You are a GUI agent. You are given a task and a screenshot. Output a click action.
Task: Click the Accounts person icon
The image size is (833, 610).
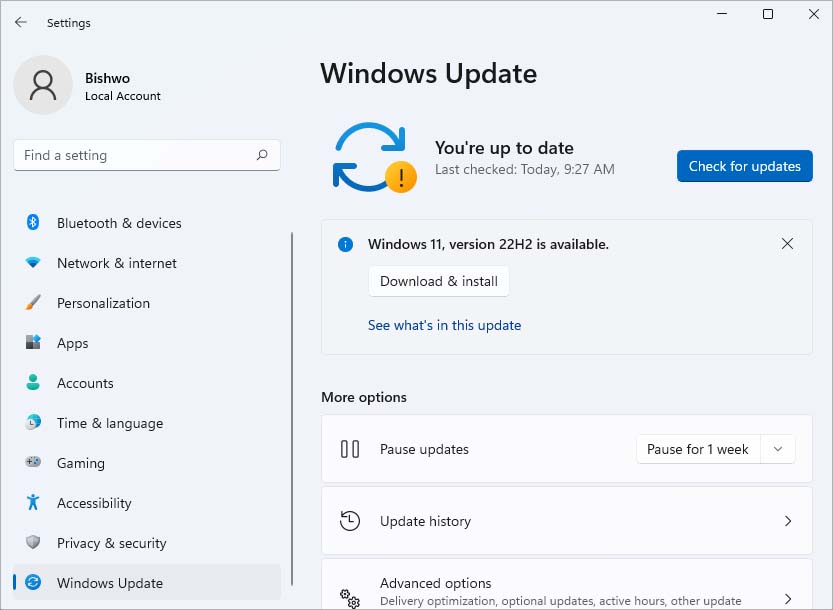(33, 383)
